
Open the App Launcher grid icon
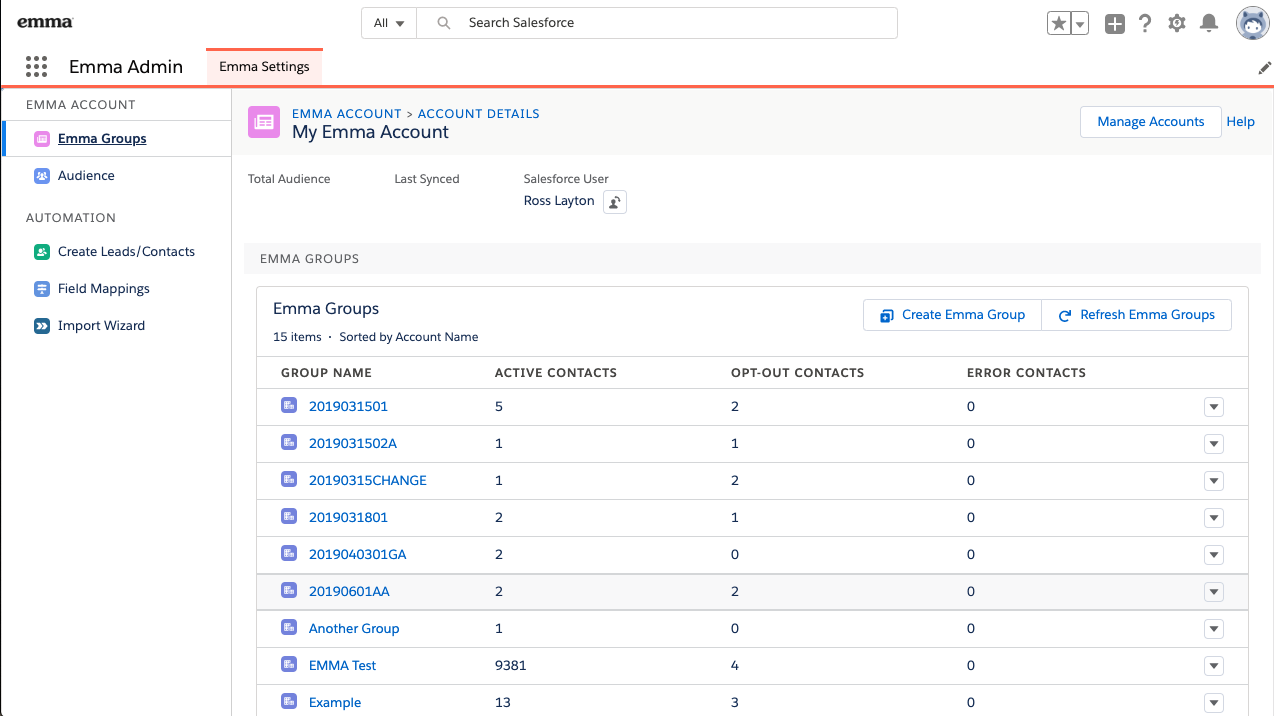(x=36, y=67)
